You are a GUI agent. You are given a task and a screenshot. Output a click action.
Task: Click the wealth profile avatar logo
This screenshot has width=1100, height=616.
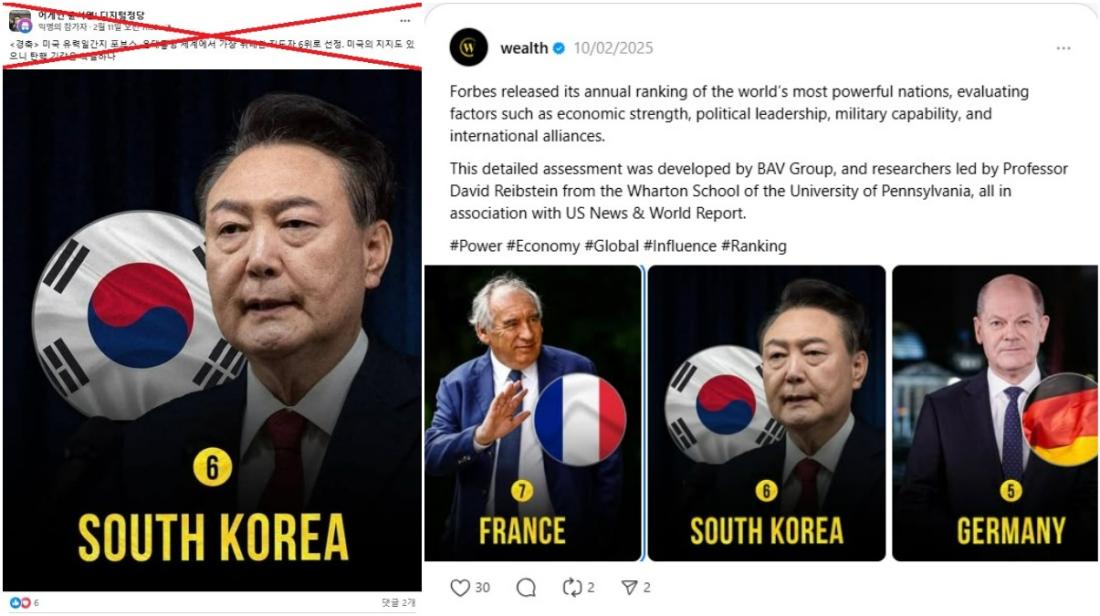[468, 48]
